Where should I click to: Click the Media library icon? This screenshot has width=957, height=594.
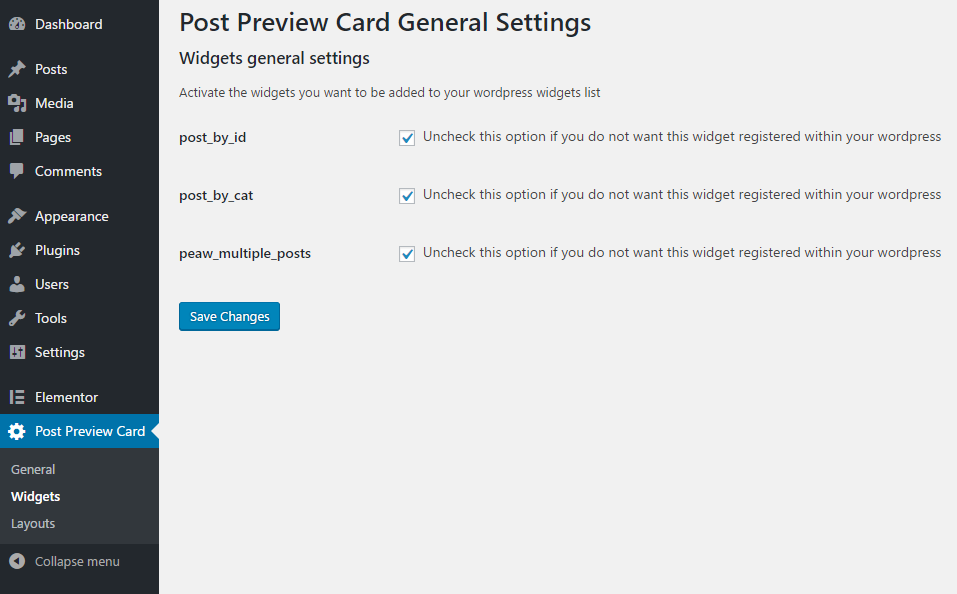point(17,103)
